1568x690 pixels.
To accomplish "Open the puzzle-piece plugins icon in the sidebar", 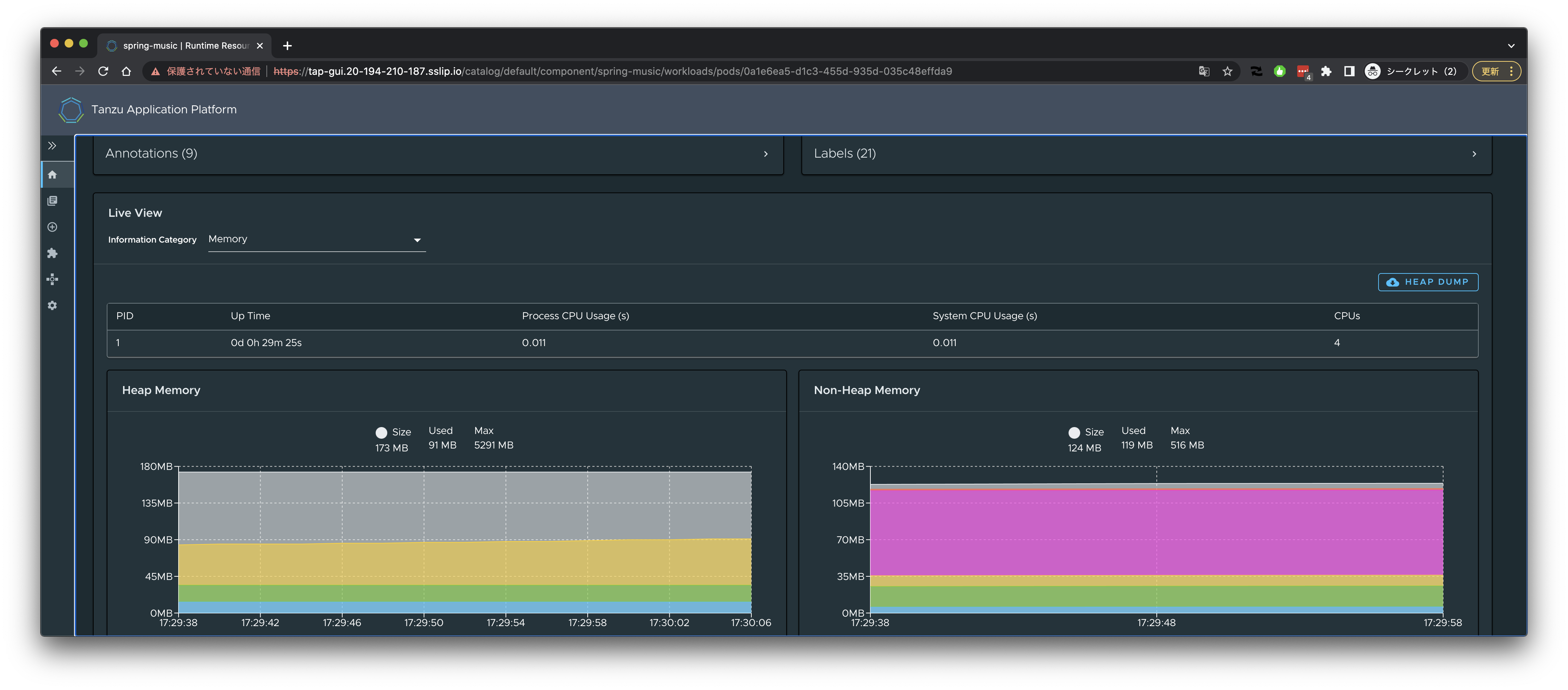I will (52, 253).
